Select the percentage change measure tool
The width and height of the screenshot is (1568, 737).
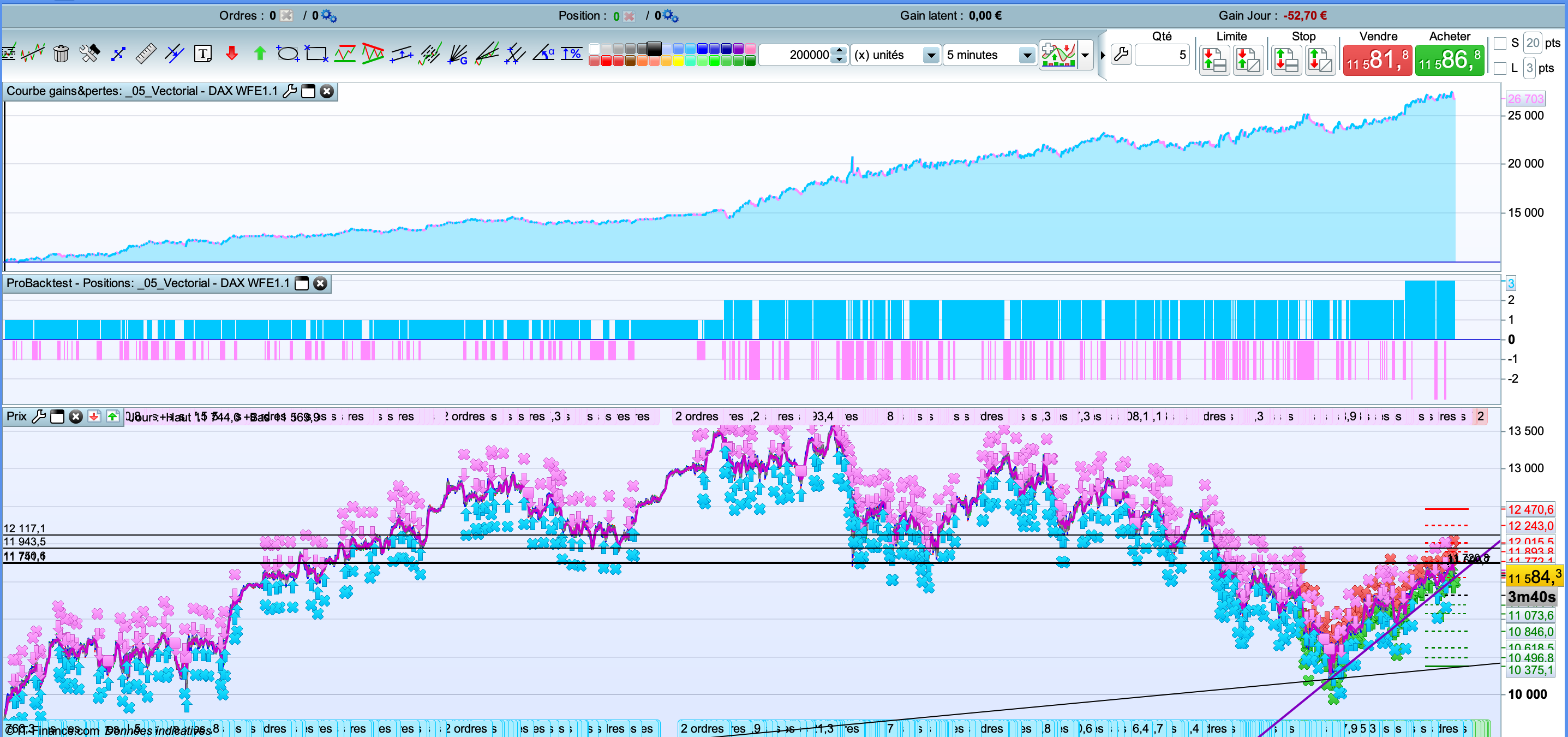click(x=572, y=54)
